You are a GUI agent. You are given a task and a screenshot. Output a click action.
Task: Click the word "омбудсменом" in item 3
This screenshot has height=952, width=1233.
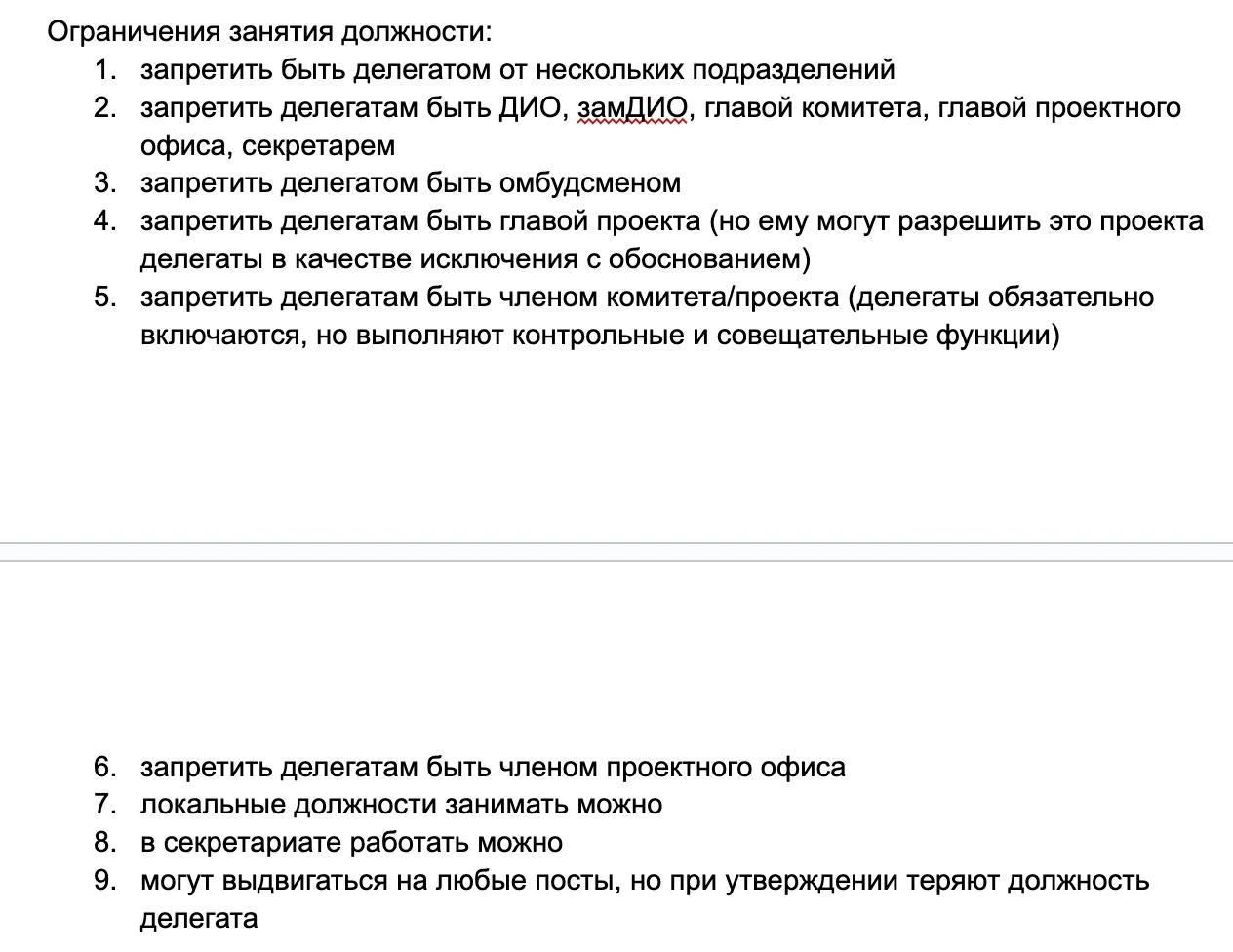[x=590, y=183]
